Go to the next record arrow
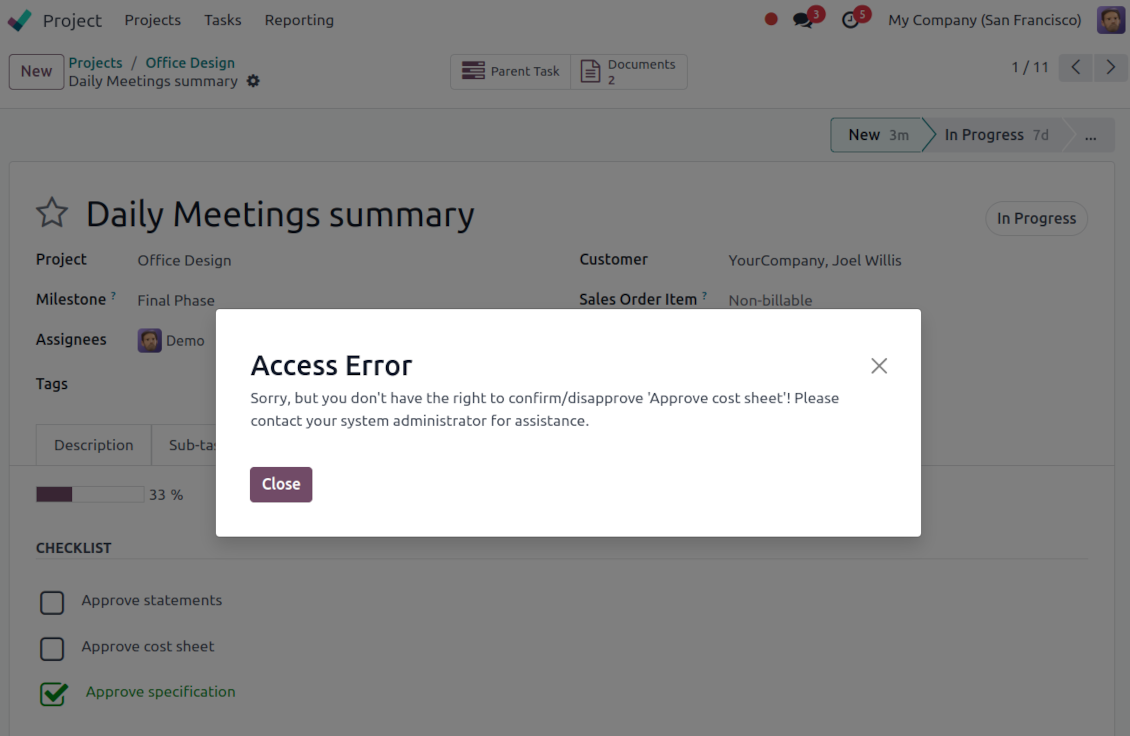The image size is (1130, 736). pos(1110,67)
